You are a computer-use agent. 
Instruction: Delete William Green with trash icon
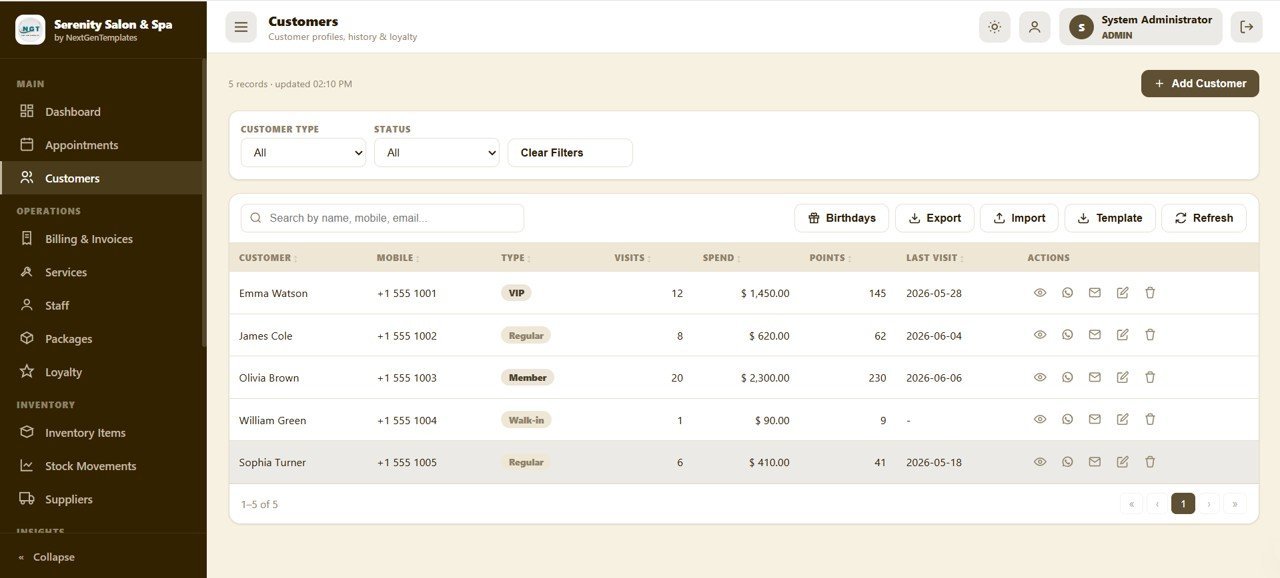[1150, 420]
